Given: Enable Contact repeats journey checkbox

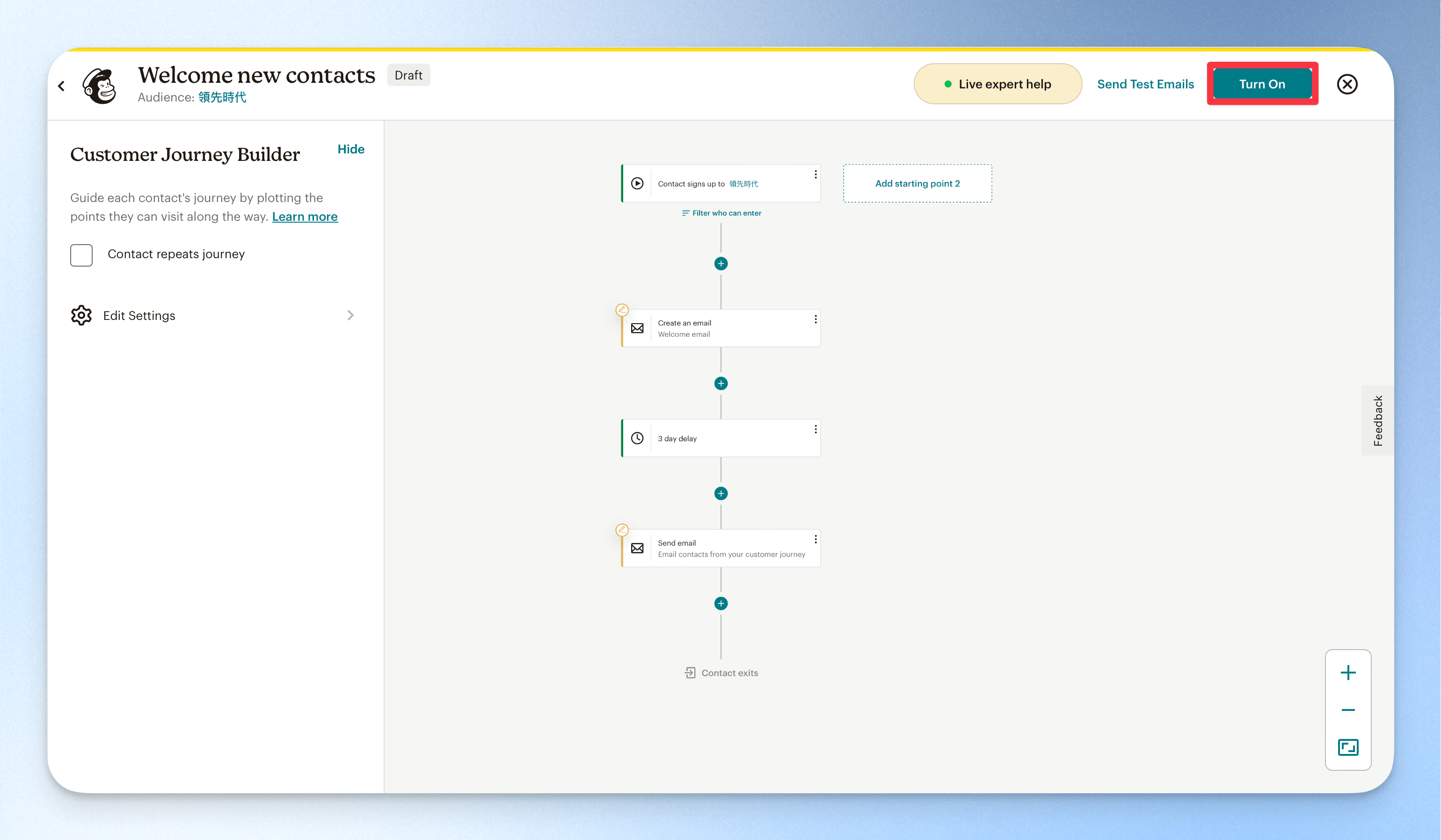Looking at the screenshot, I should tap(81, 254).
